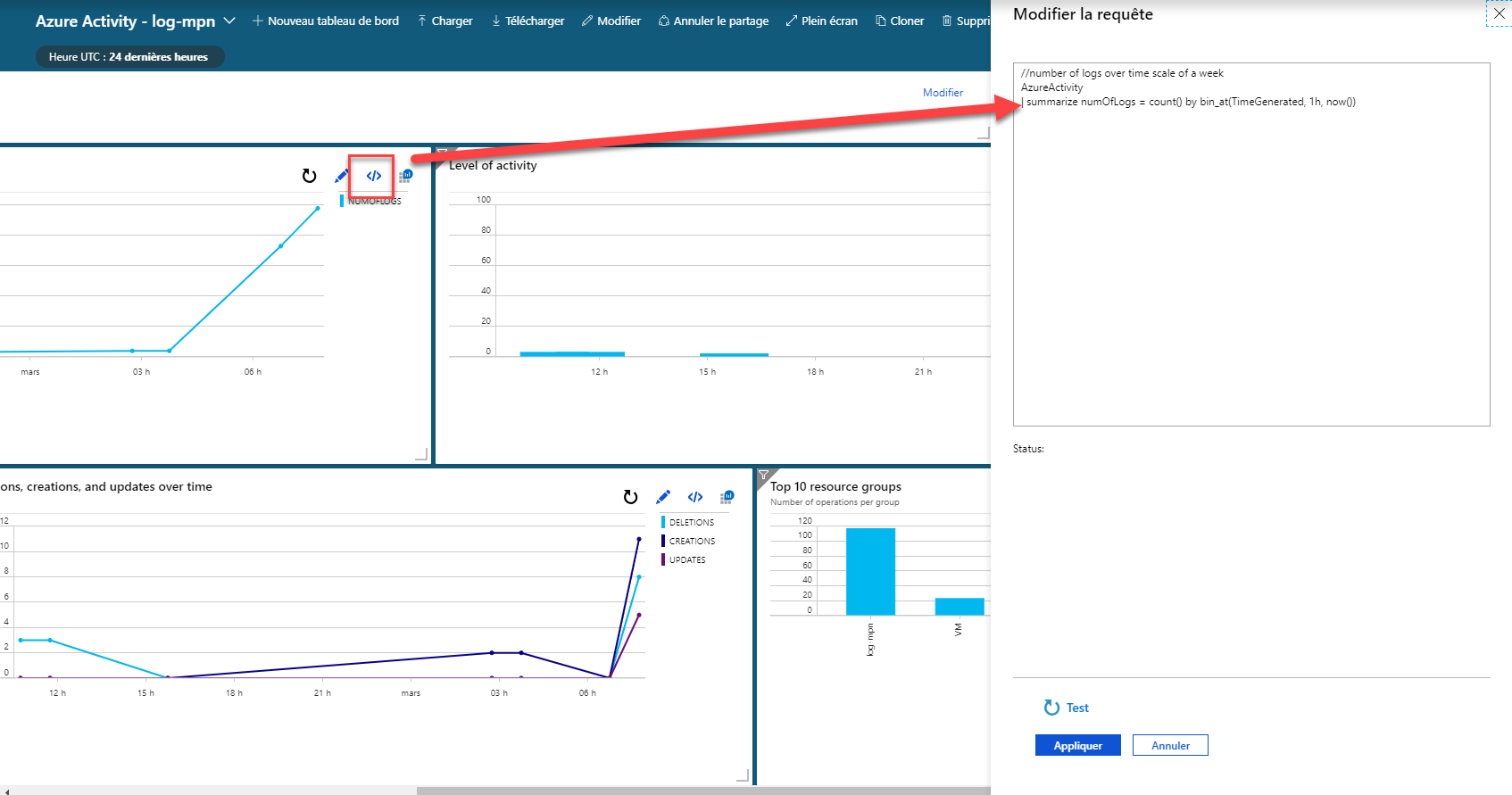Open the Heure UTC 24 dernières heures filter

129,57
